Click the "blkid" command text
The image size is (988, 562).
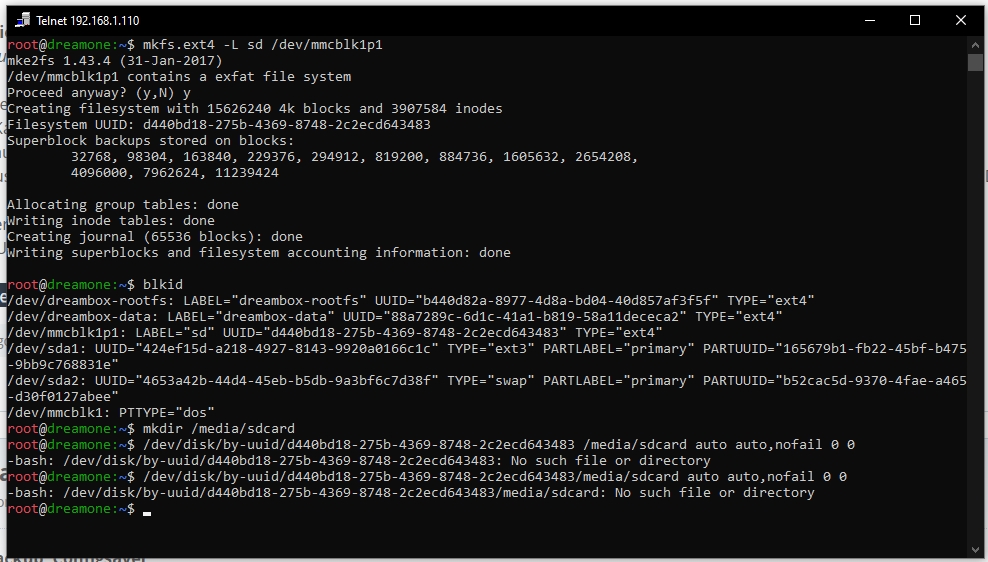tap(163, 285)
